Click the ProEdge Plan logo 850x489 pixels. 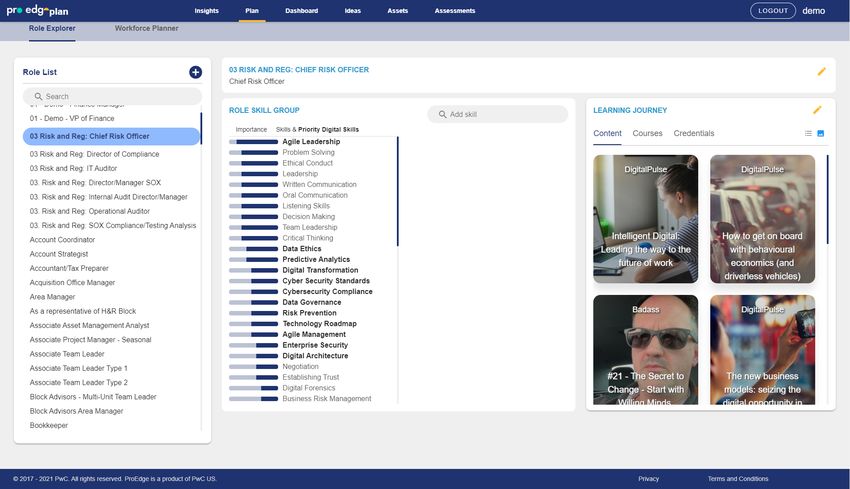[x=37, y=10]
